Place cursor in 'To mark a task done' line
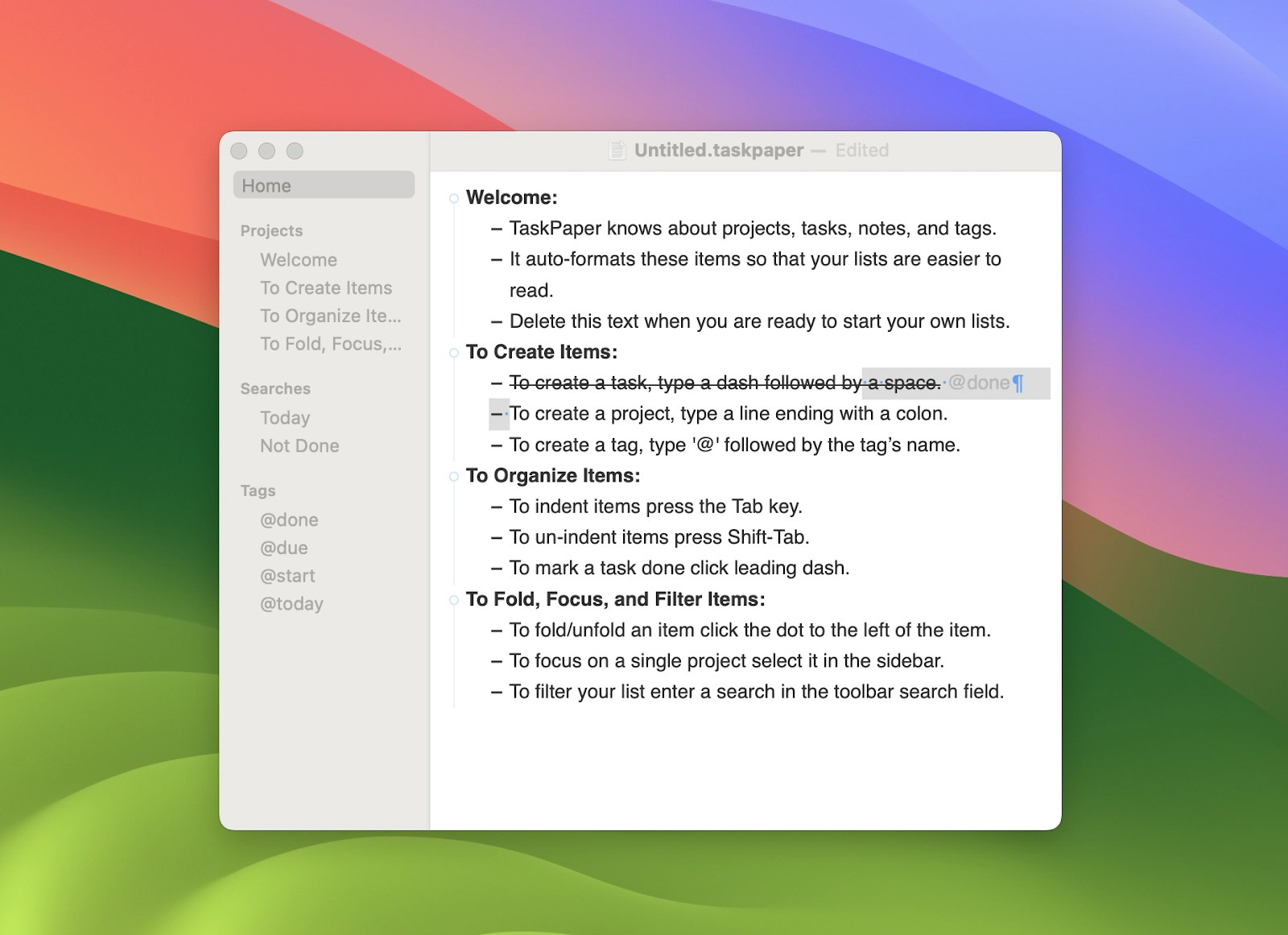The height and width of the screenshot is (935, 1288). pos(679,569)
